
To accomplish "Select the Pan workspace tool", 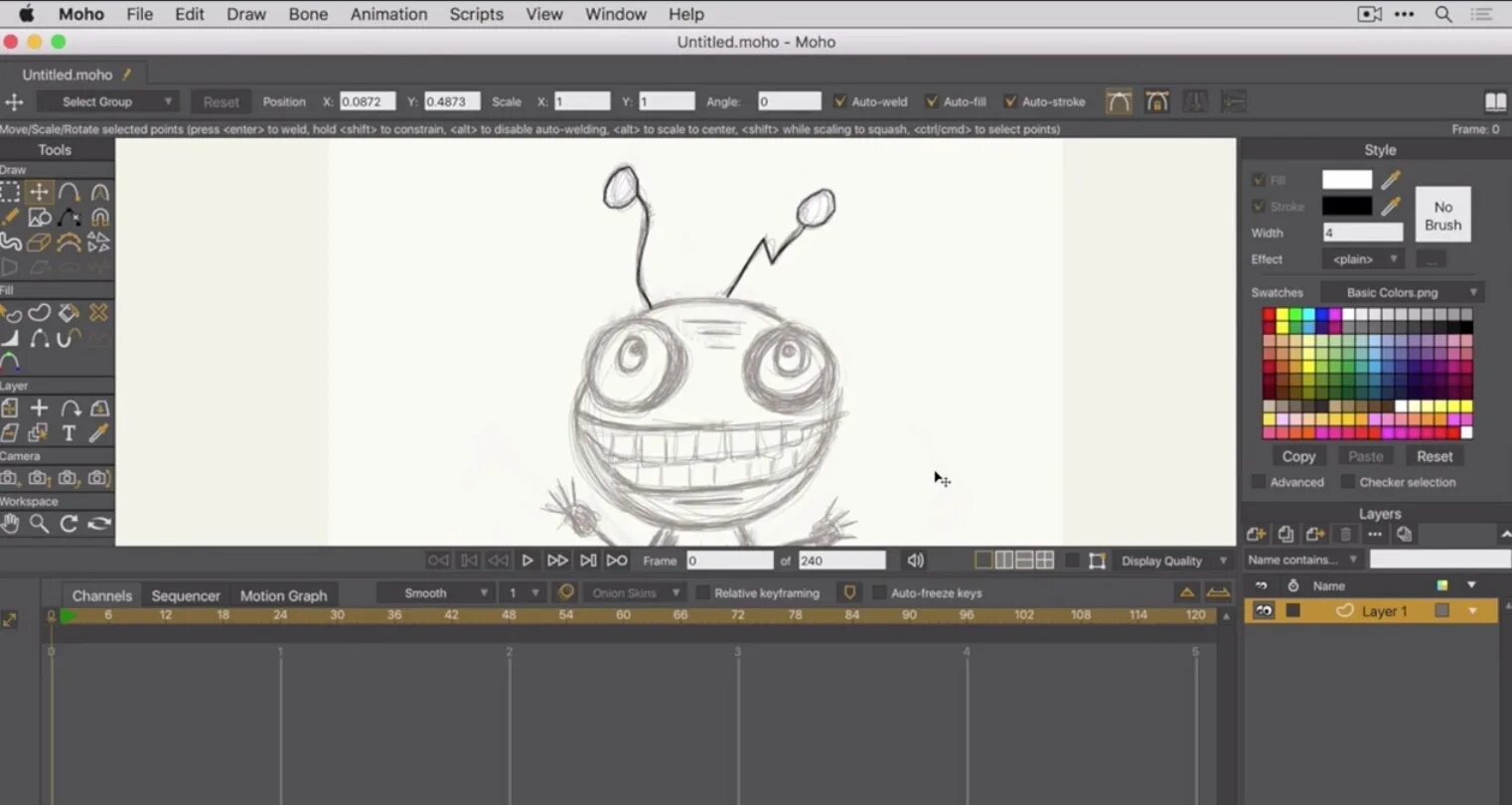I will (x=11, y=524).
